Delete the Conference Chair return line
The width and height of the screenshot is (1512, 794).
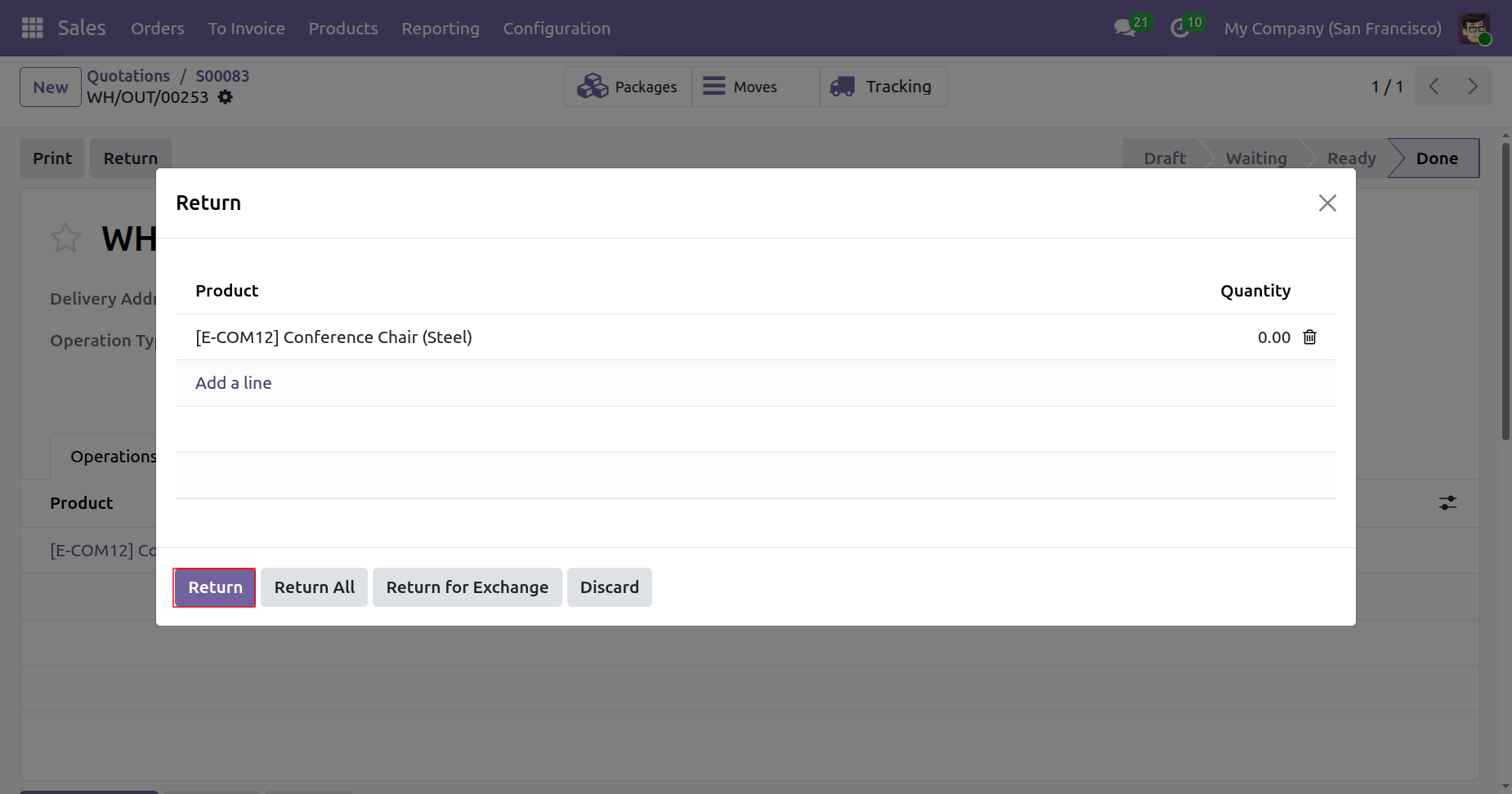pyautogui.click(x=1309, y=337)
